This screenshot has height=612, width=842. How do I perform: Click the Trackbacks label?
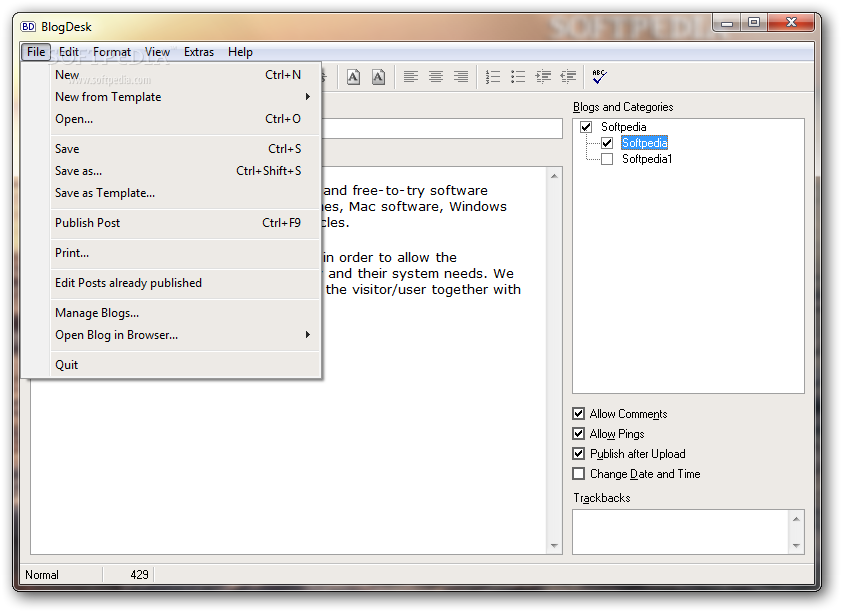tap(601, 498)
